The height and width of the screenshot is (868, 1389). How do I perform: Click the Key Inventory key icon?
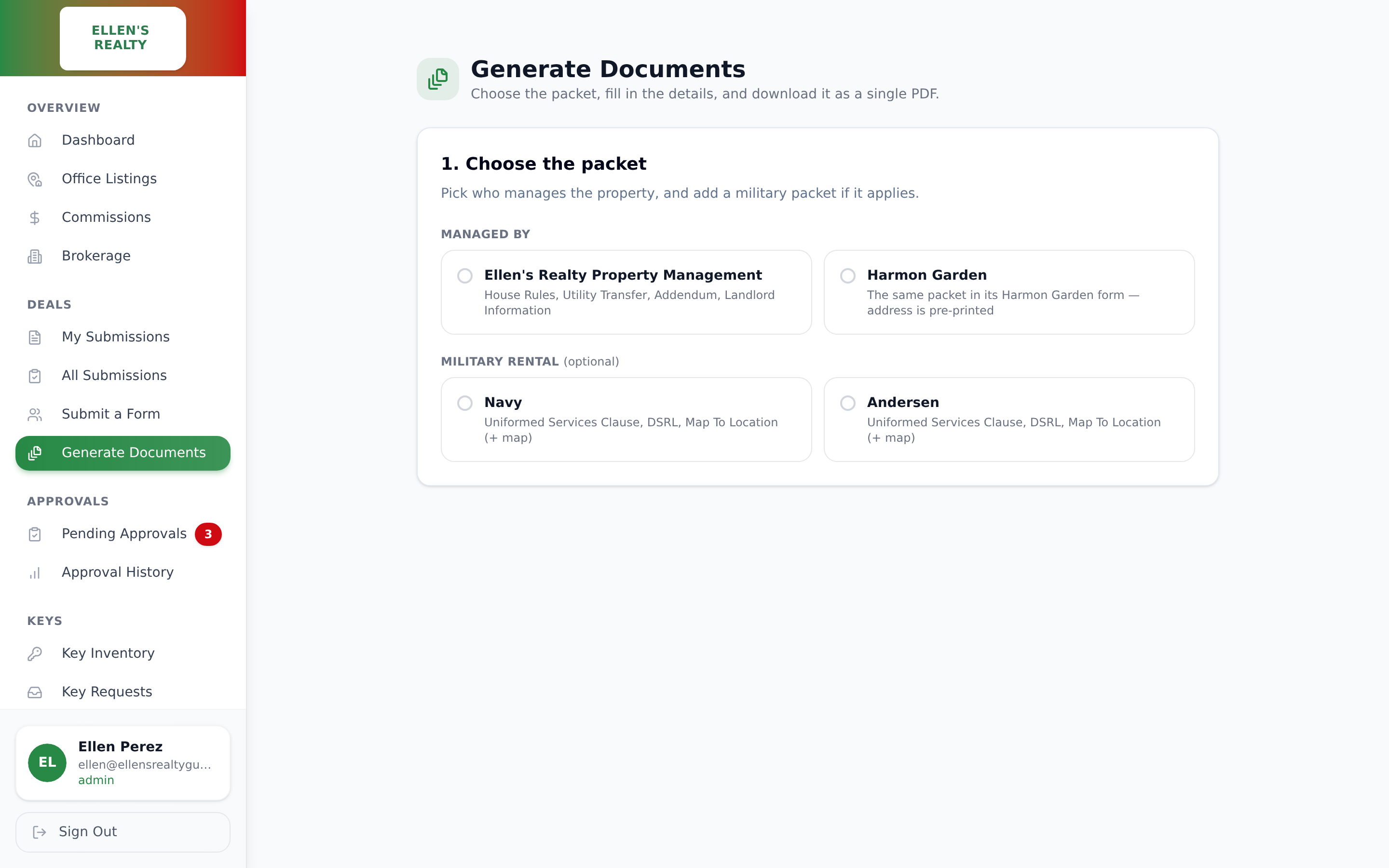[35, 654]
